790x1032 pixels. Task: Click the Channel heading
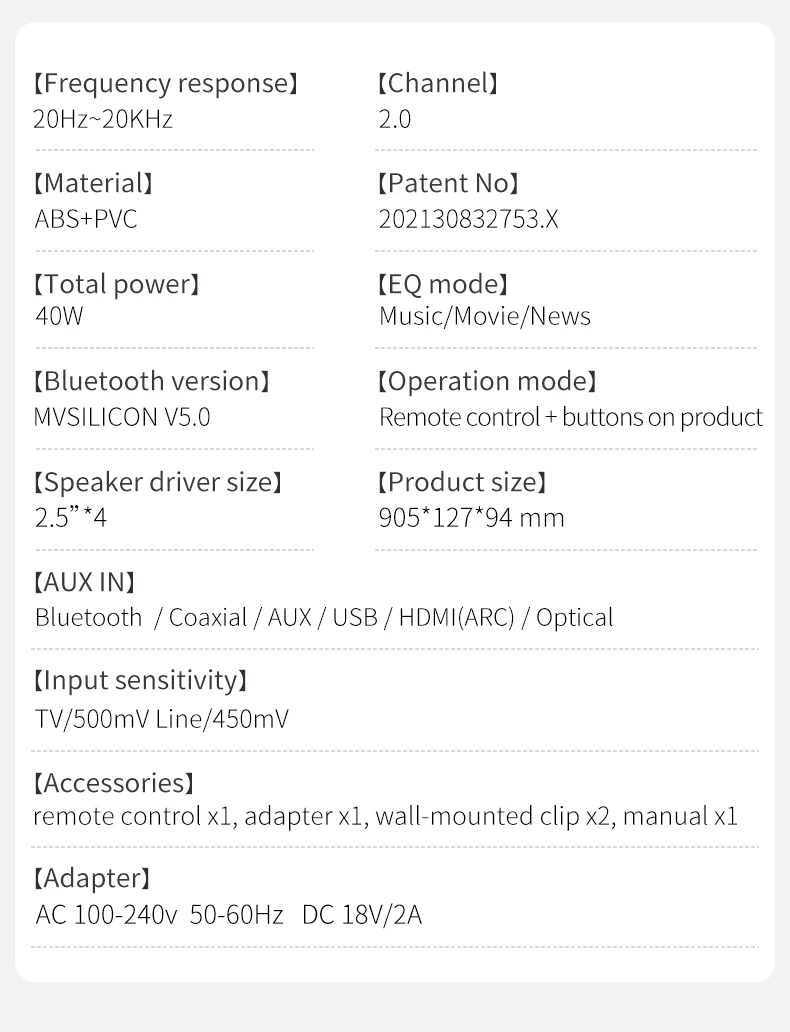(437, 84)
